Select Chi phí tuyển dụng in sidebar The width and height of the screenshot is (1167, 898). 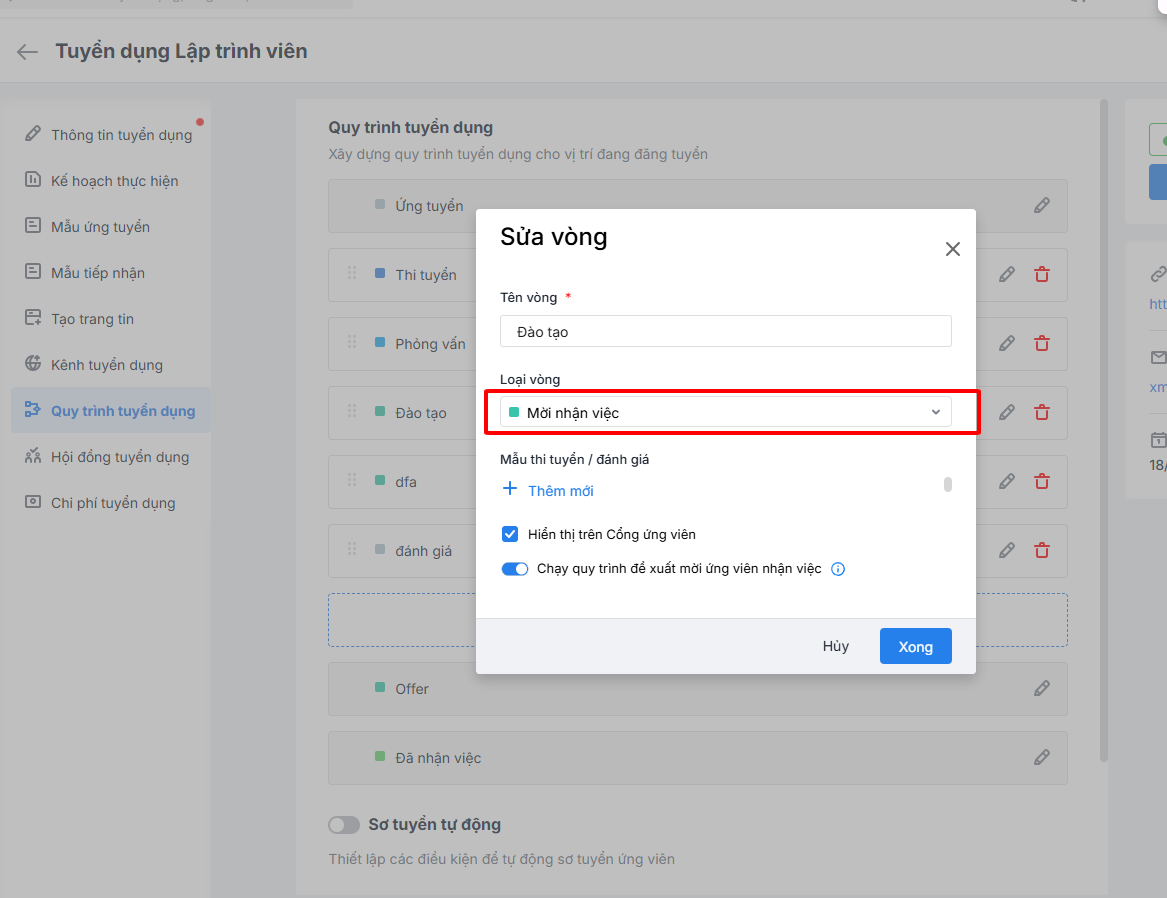tap(113, 503)
